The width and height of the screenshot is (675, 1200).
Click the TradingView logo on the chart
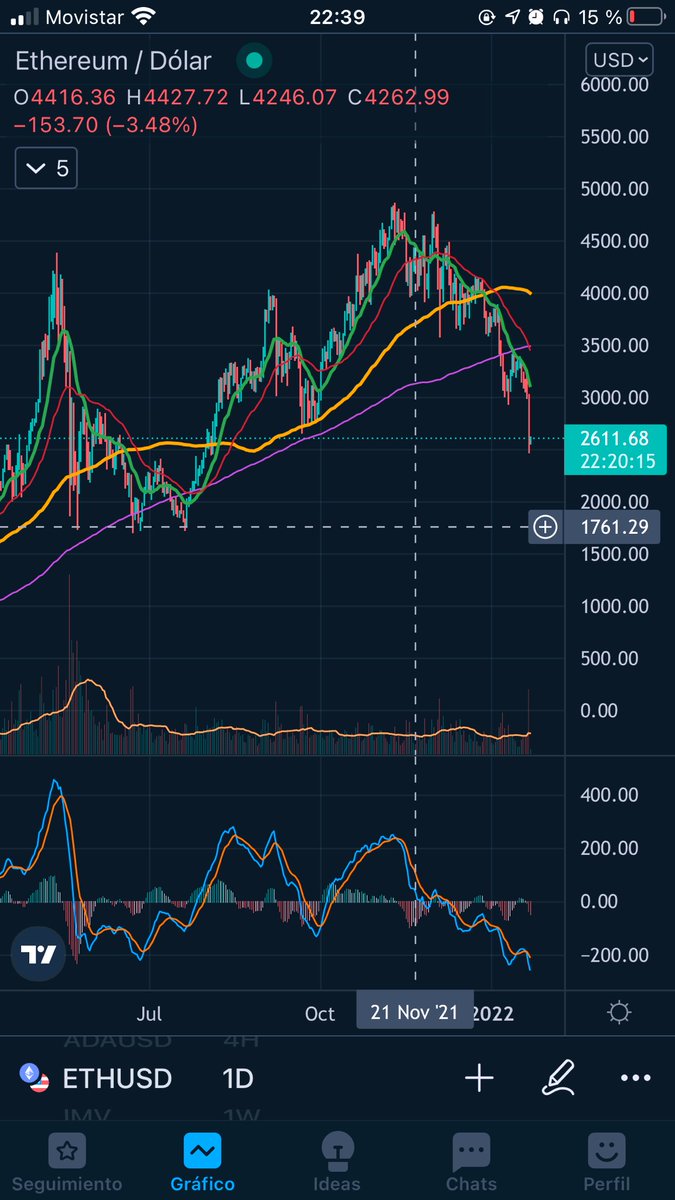click(x=39, y=955)
